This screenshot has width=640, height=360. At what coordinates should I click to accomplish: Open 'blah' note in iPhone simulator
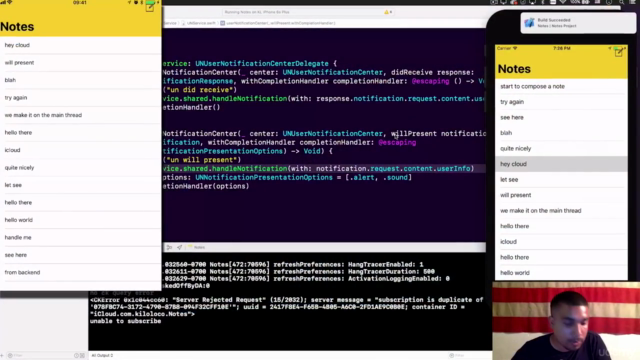point(561,133)
